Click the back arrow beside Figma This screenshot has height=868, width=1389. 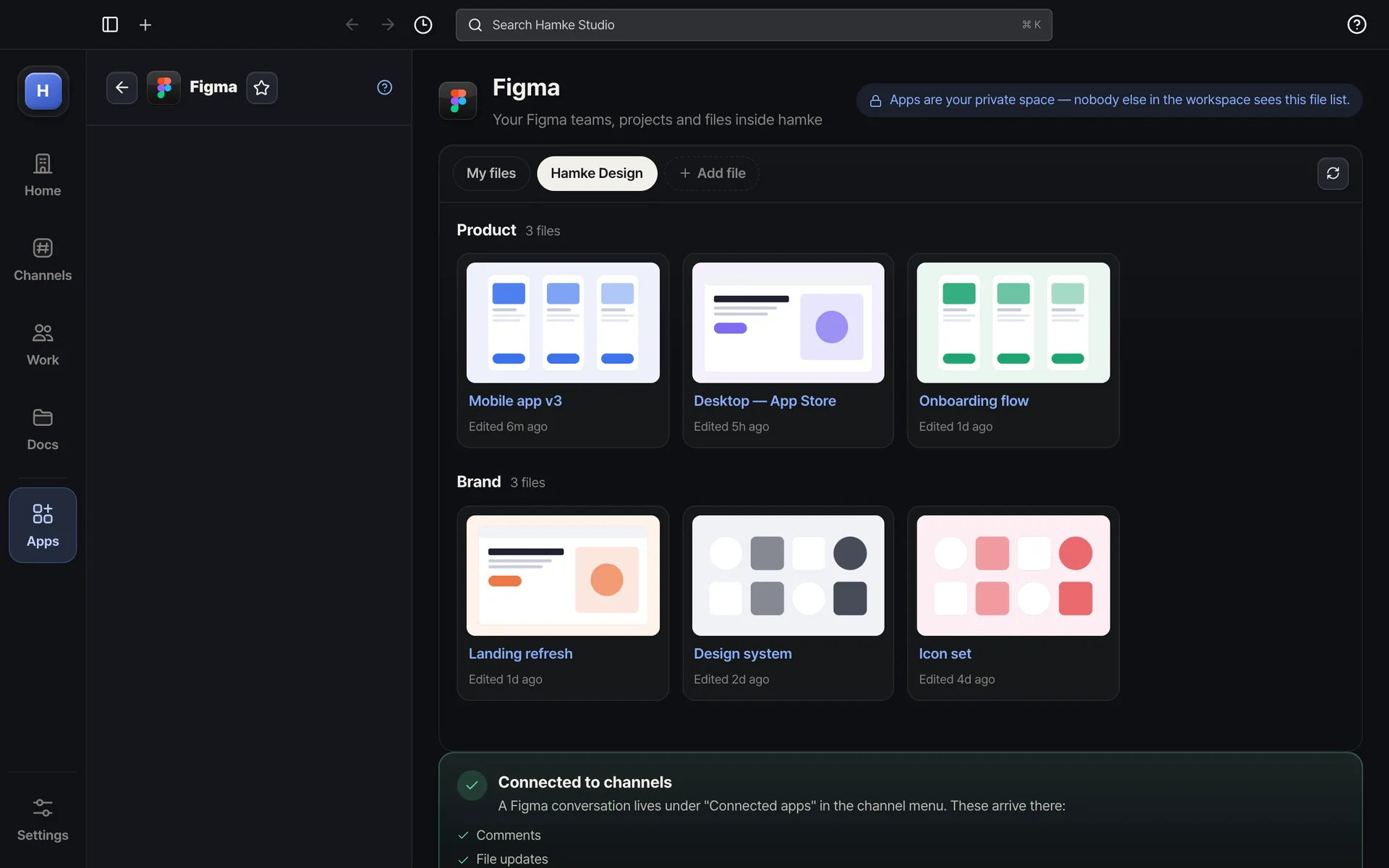[122, 88]
